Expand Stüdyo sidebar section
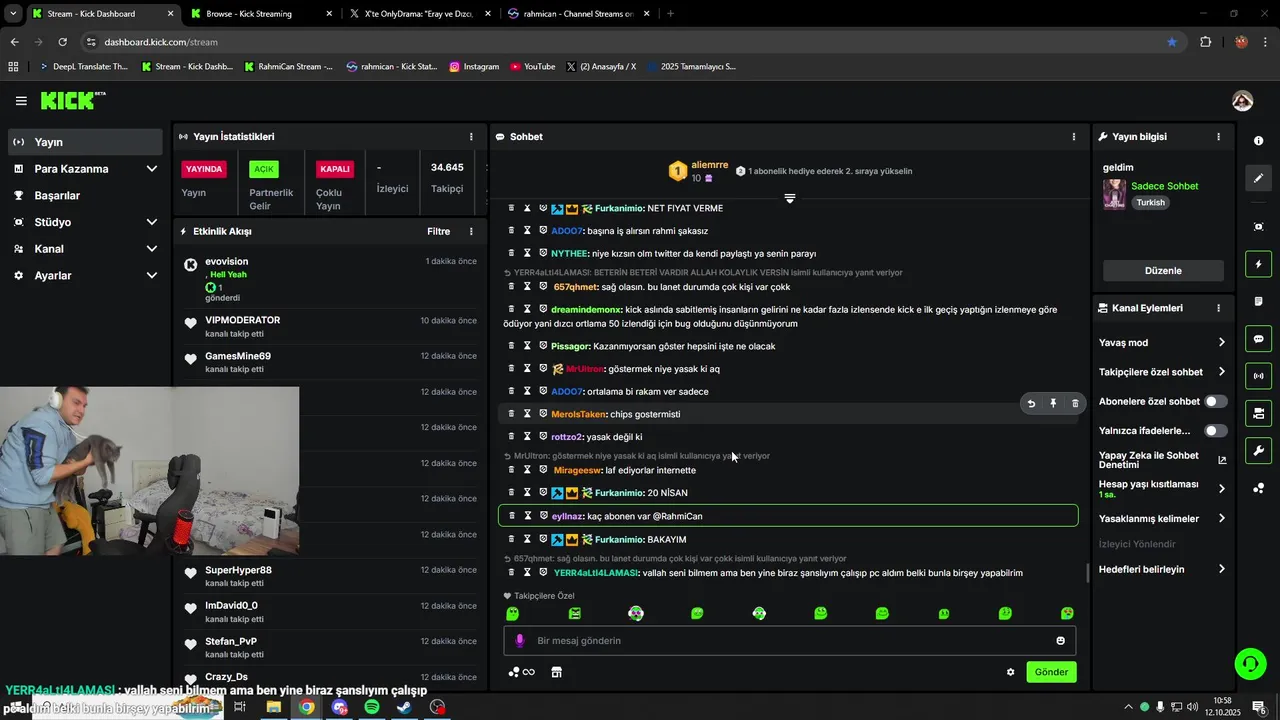Viewport: 1280px width, 720px height. (85, 222)
